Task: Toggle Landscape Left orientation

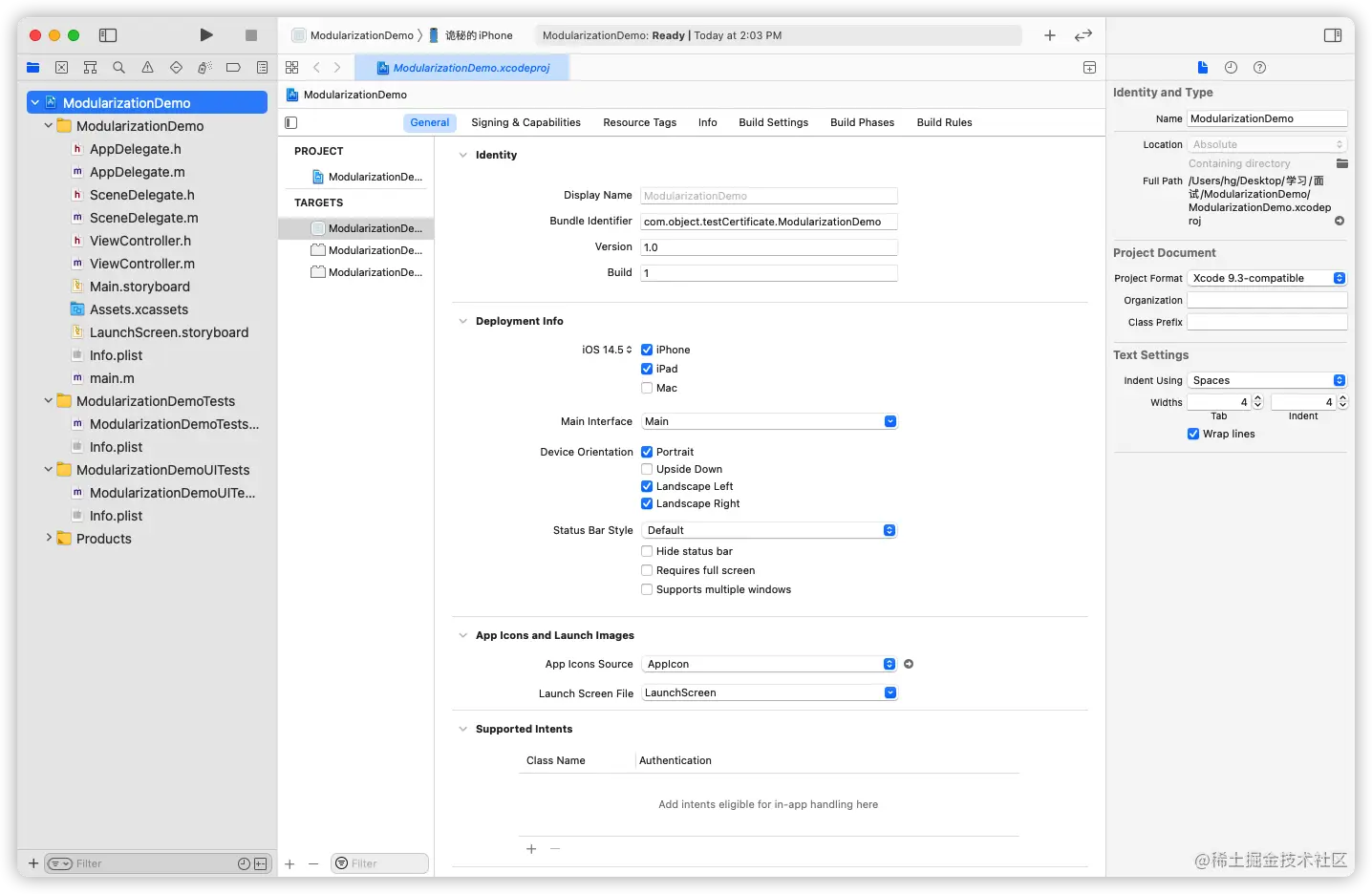Action: pyautogui.click(x=647, y=486)
